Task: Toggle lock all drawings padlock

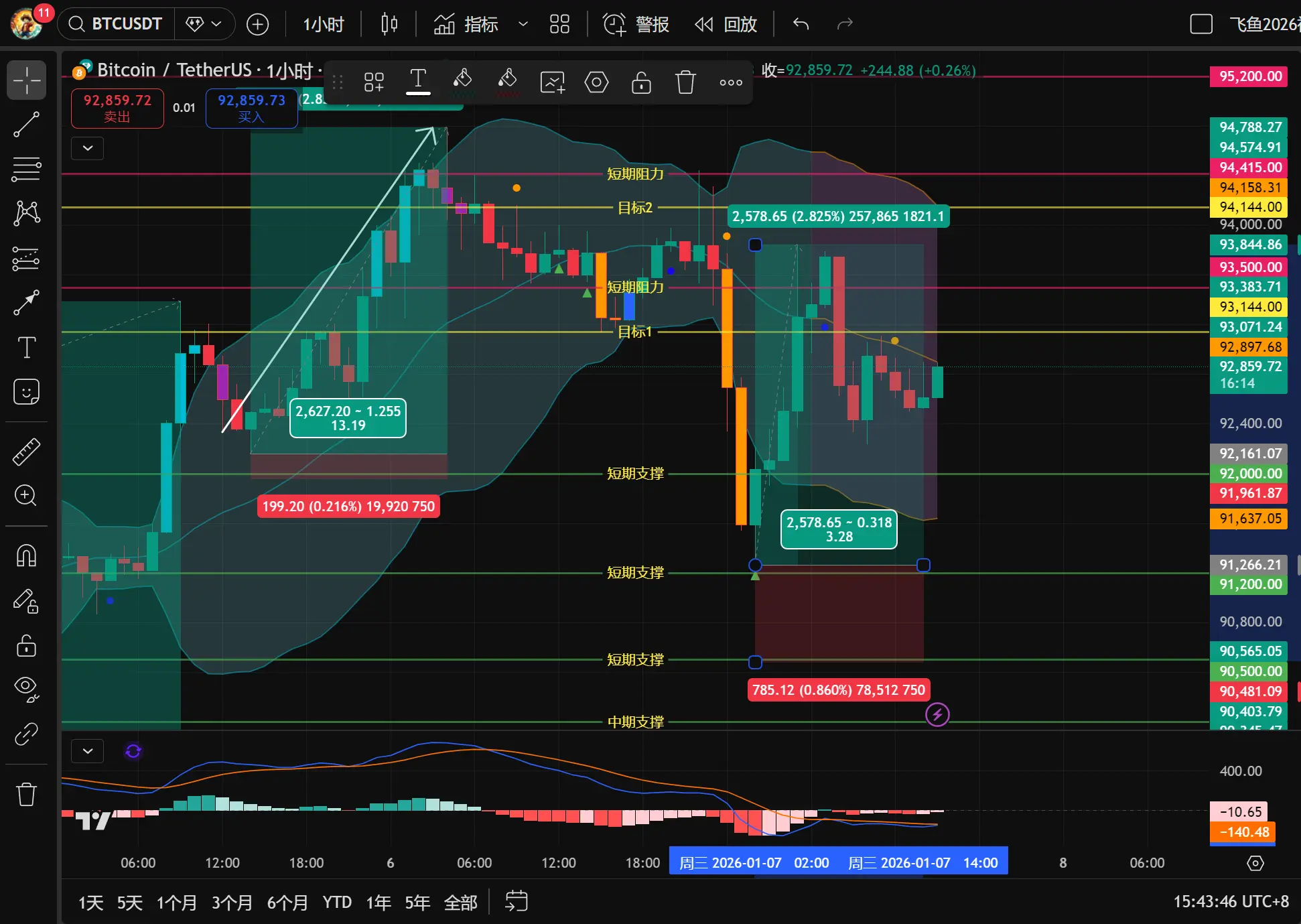Action: (26, 645)
